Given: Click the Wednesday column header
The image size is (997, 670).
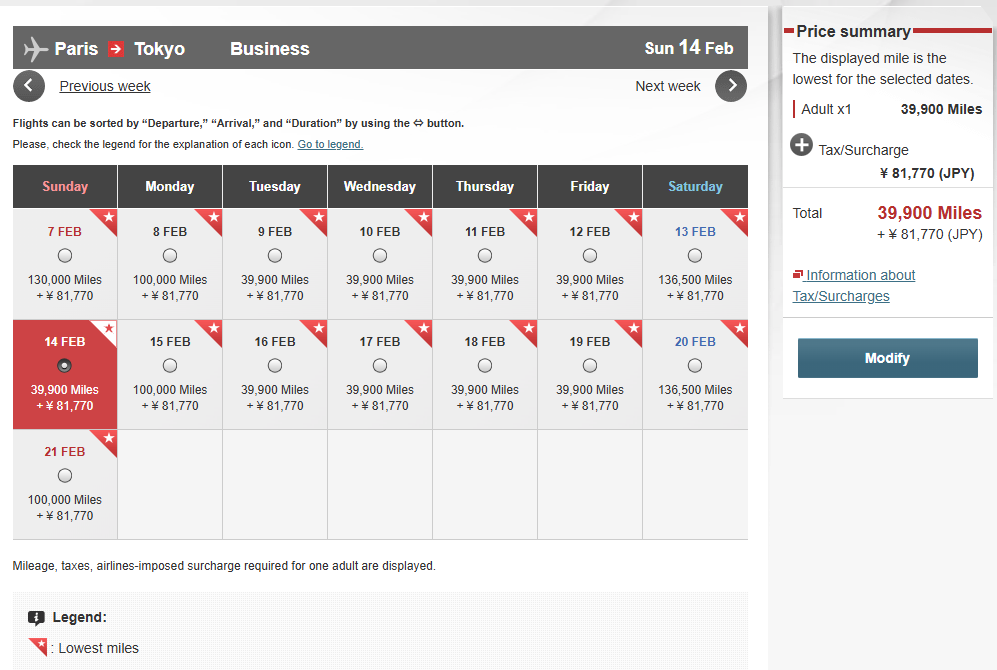Looking at the screenshot, I should (x=380, y=186).
